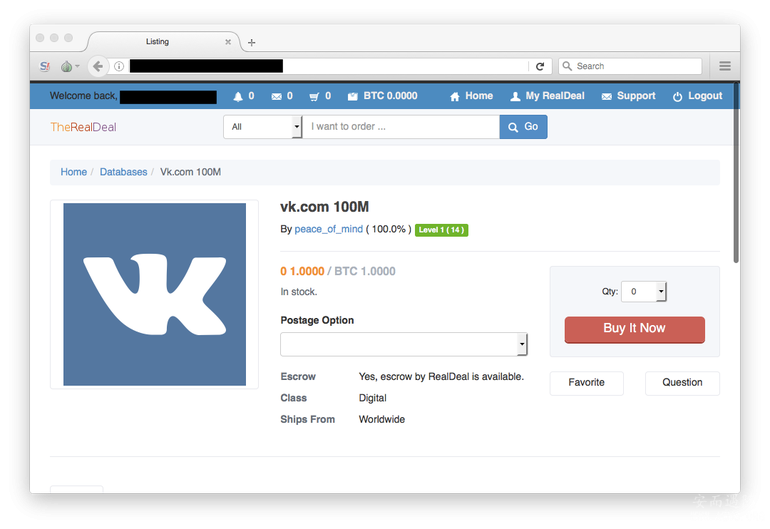Click the 'Worldwide' ships-from value
Viewport: 770px width, 529px height.
click(382, 419)
